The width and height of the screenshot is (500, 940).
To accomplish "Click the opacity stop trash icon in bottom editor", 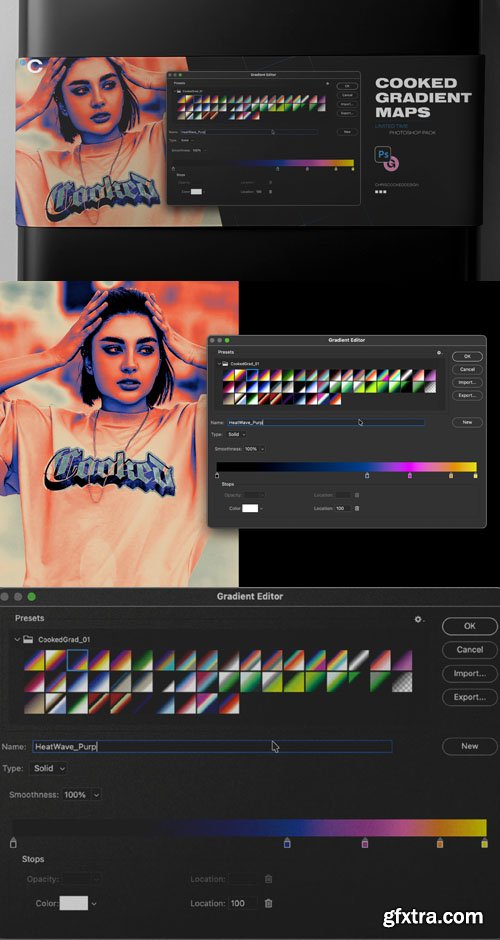I will pos(269,879).
